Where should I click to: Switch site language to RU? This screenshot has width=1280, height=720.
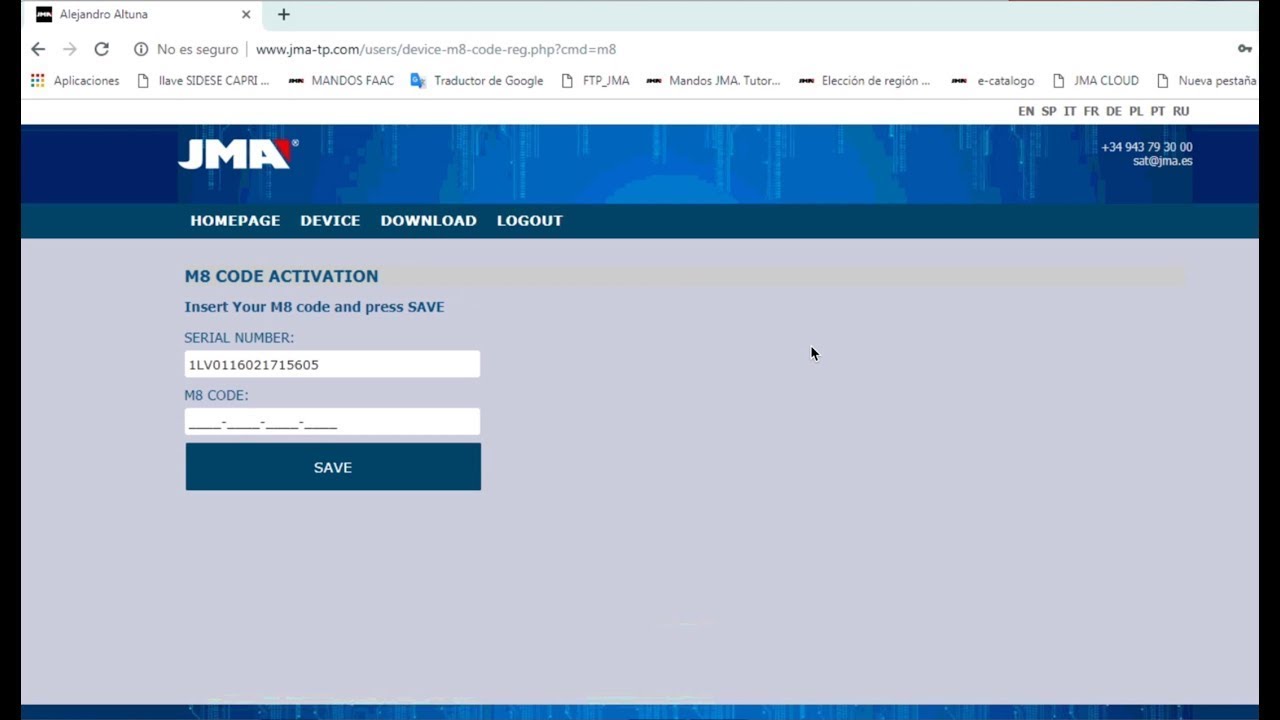pos(1181,111)
